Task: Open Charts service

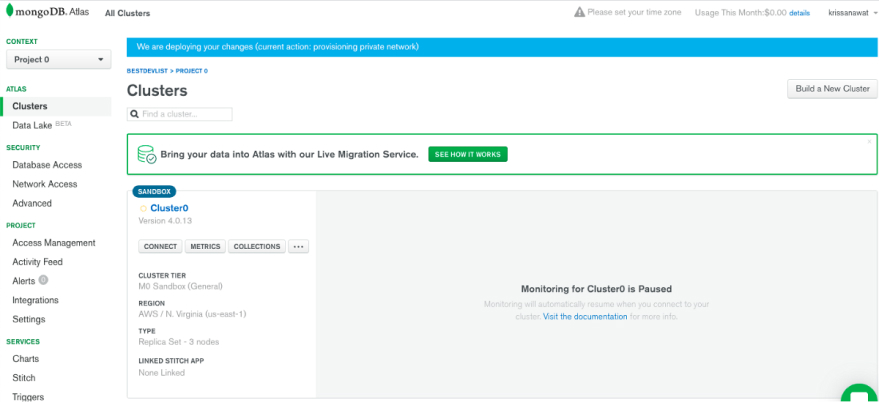Action: 26,359
